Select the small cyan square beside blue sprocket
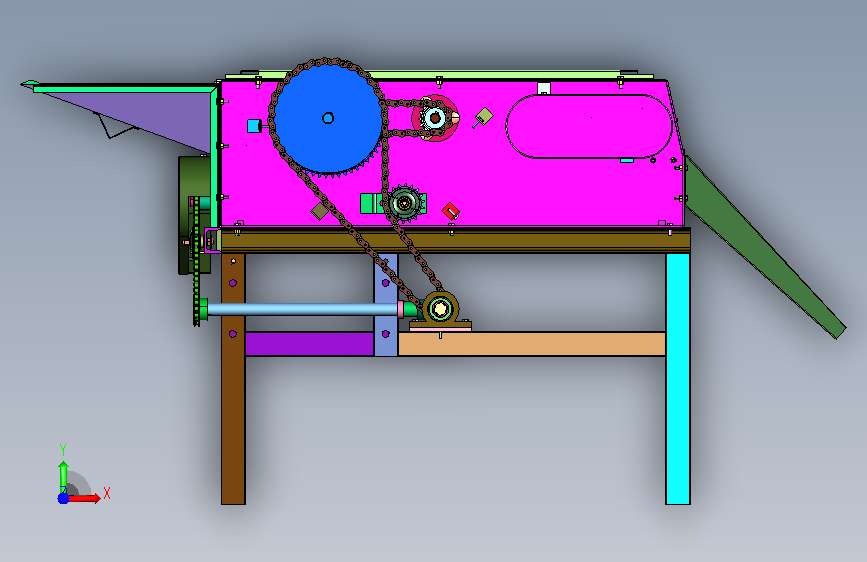Viewport: 867px width, 562px height. point(254,126)
